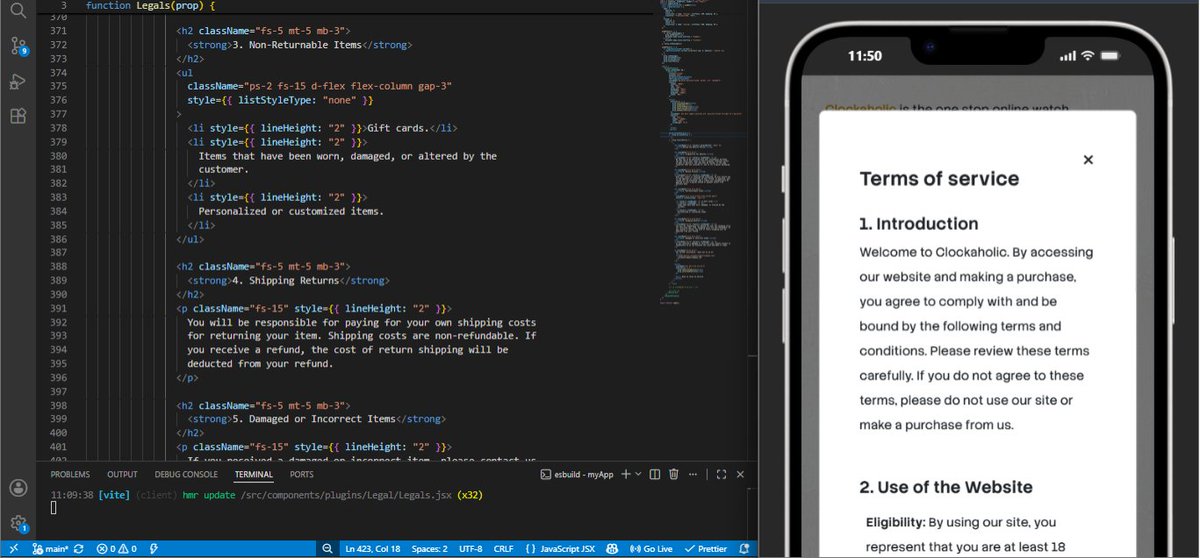Close the terminal panel
1200x558 pixels.
click(741, 474)
